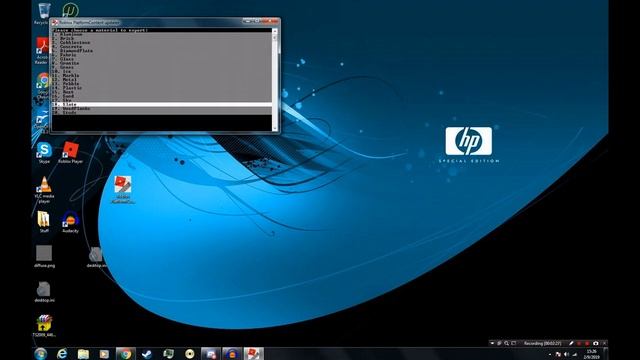This screenshot has height=360, width=640.
Task: Click the console window title bar icon
Action: tap(55, 22)
